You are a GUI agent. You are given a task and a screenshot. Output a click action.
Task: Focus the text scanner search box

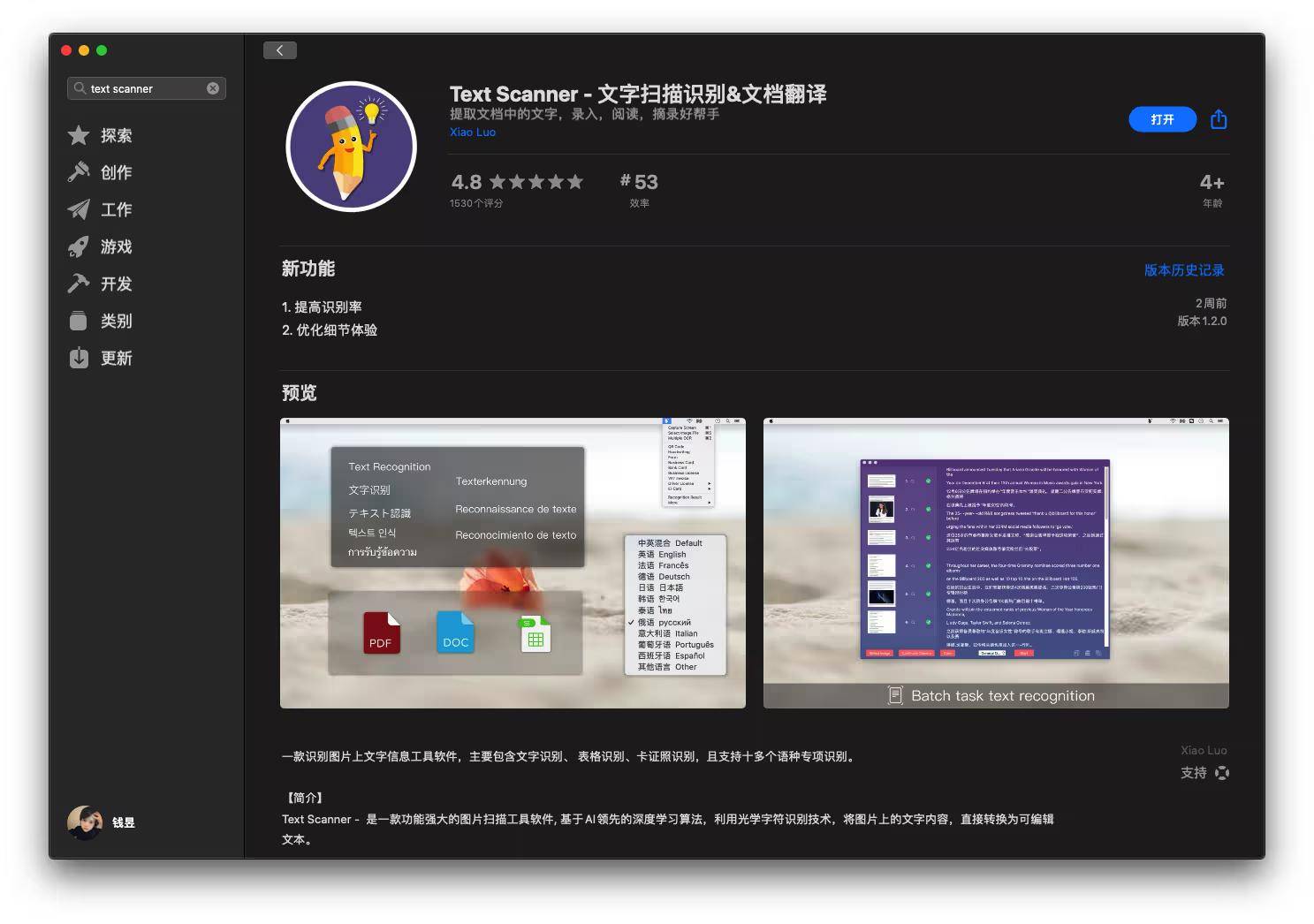coord(147,88)
